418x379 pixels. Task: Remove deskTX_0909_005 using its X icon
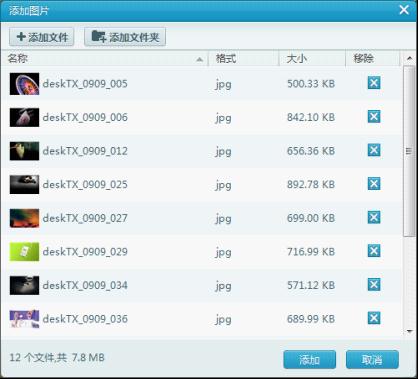pos(374,83)
